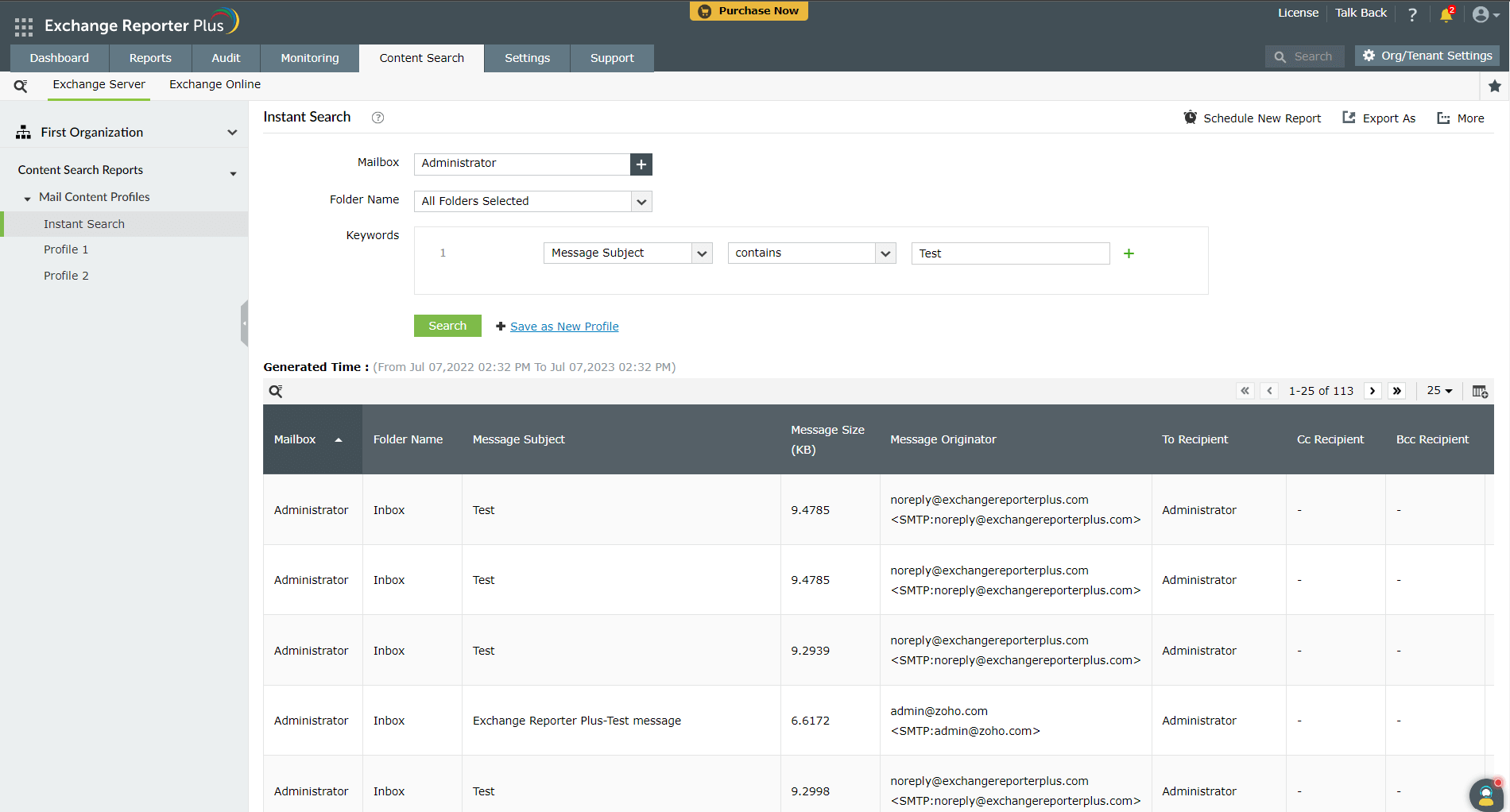
Task: Click the Export As icon
Action: tap(1349, 118)
